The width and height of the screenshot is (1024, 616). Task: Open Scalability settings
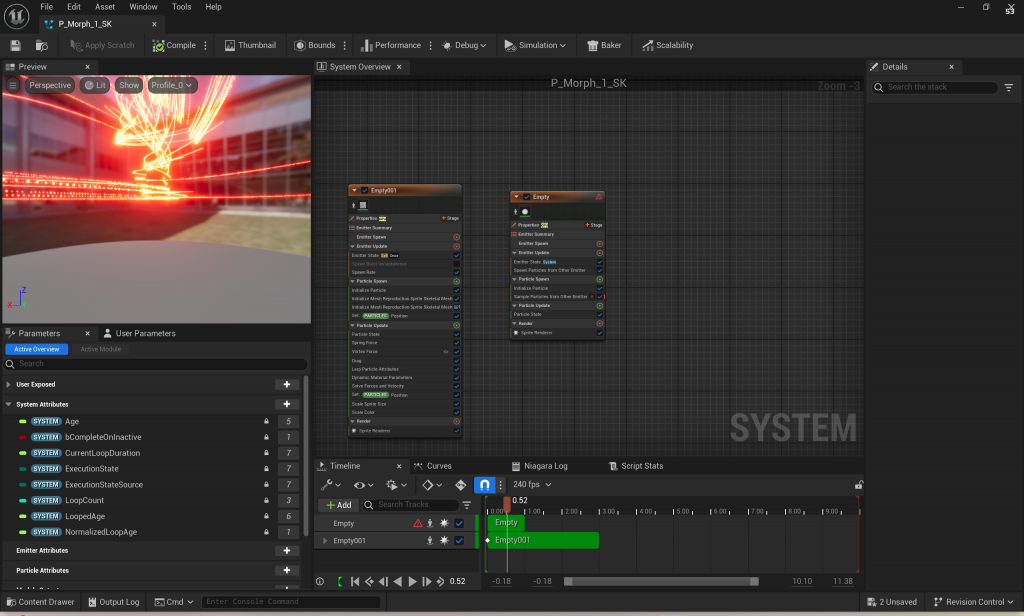[667, 45]
